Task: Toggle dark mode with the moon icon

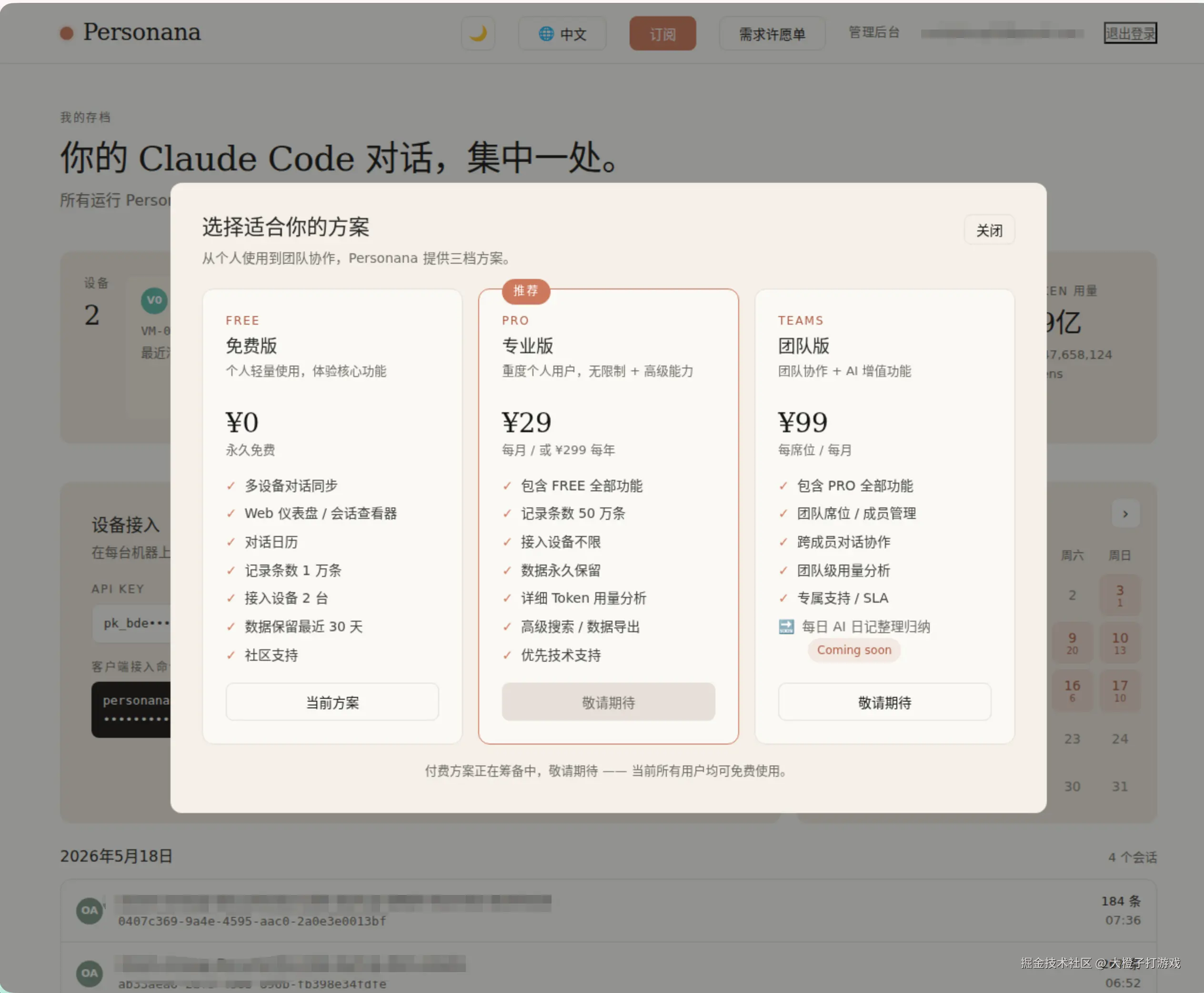Action: click(x=478, y=34)
